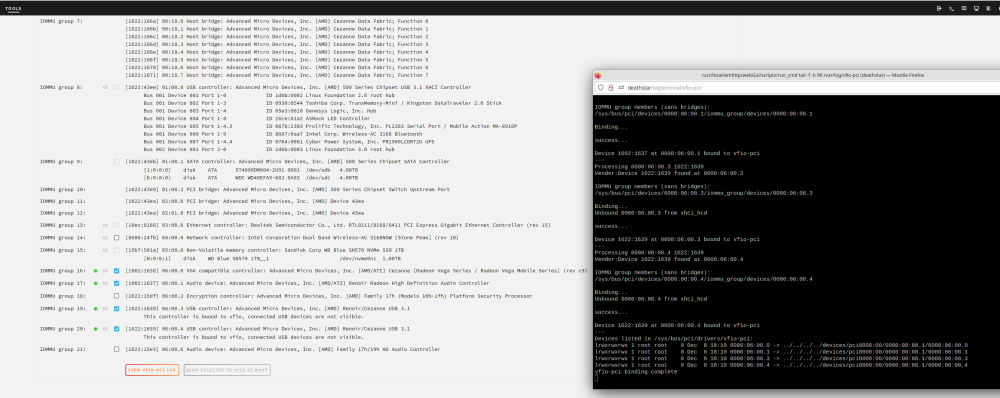Toggle checkbox for Sandisk NVMe SSD controller
This screenshot has height=398, width=1000.
click(117, 250)
